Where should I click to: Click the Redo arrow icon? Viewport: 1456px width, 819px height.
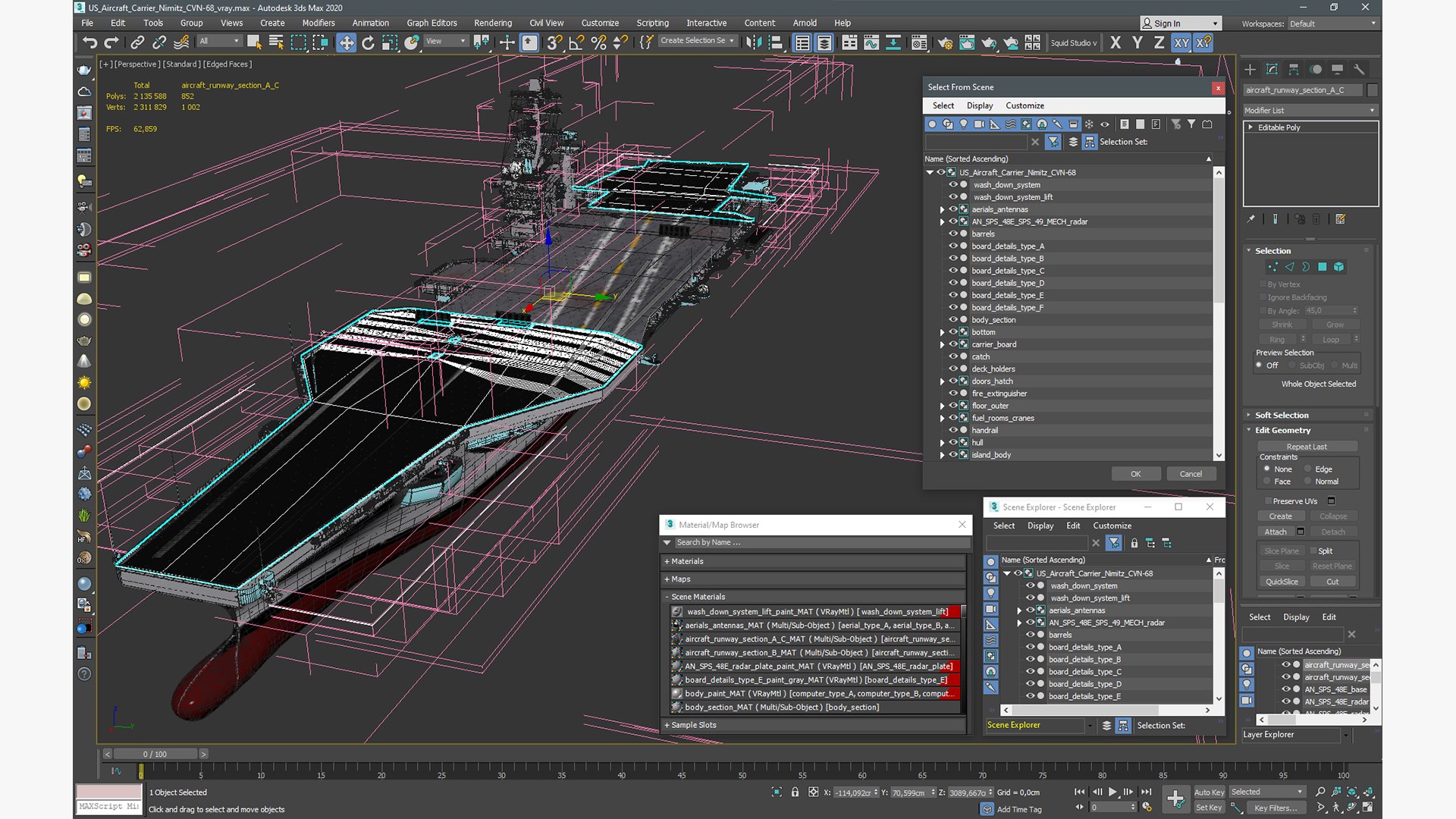(x=111, y=42)
